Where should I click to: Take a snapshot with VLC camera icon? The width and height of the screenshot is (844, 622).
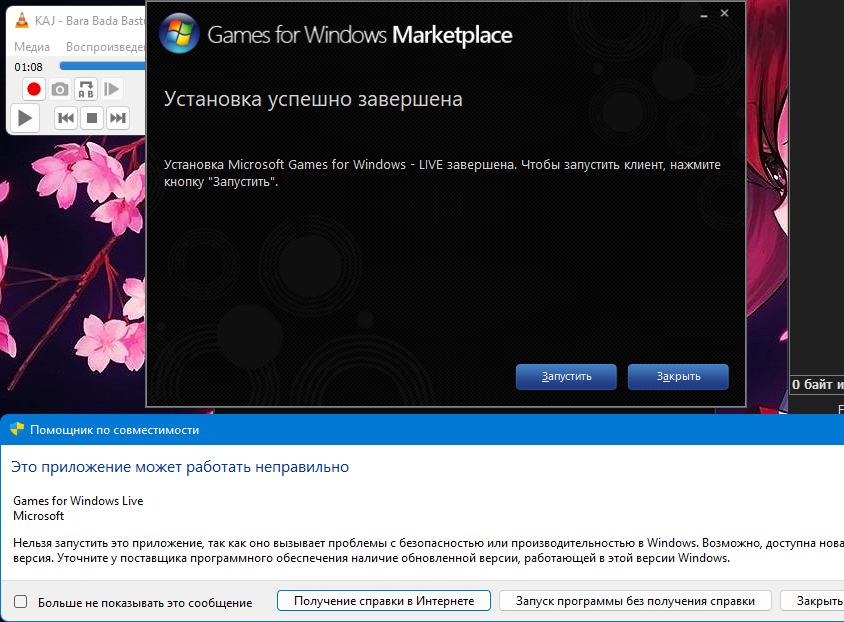[60, 89]
